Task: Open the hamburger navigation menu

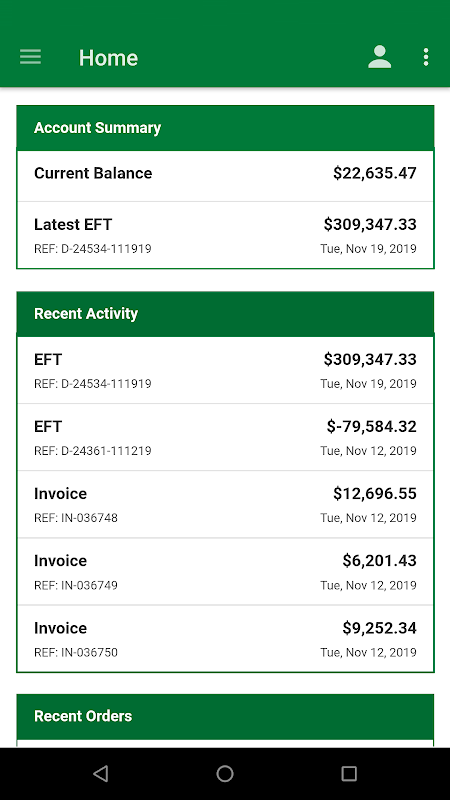Action: (31, 57)
